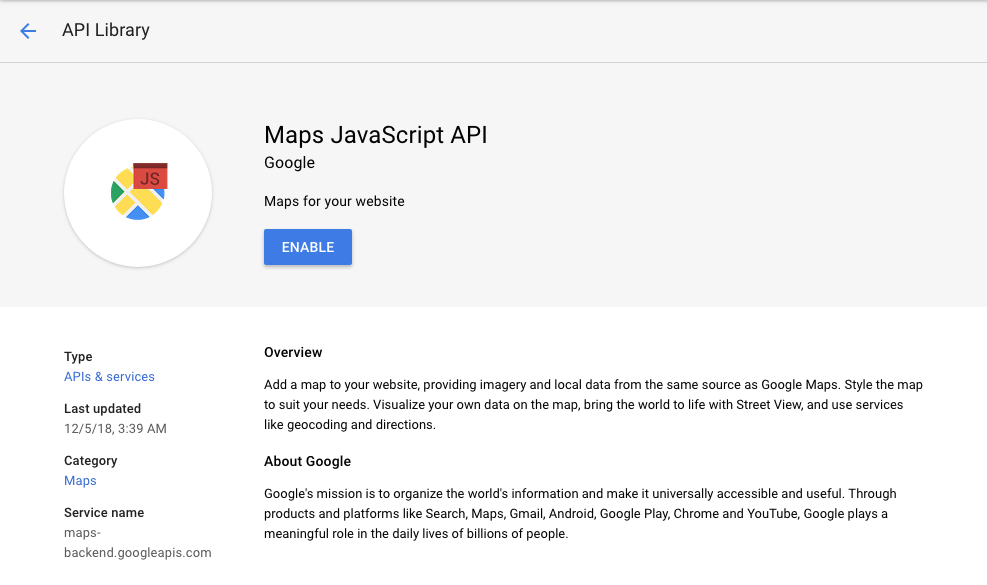Click the back arrow next to API Library
Screen dimensions: 987x585
tap(28, 31)
